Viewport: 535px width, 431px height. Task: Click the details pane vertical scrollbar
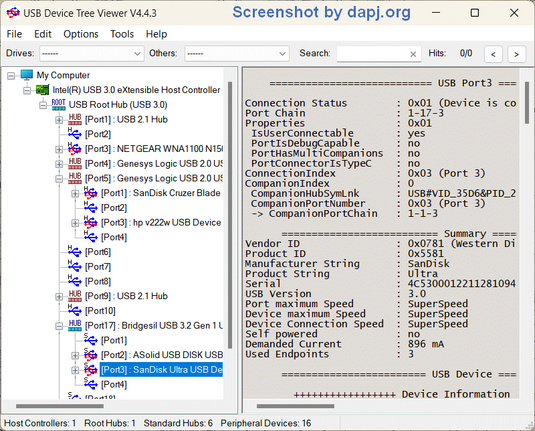click(527, 102)
